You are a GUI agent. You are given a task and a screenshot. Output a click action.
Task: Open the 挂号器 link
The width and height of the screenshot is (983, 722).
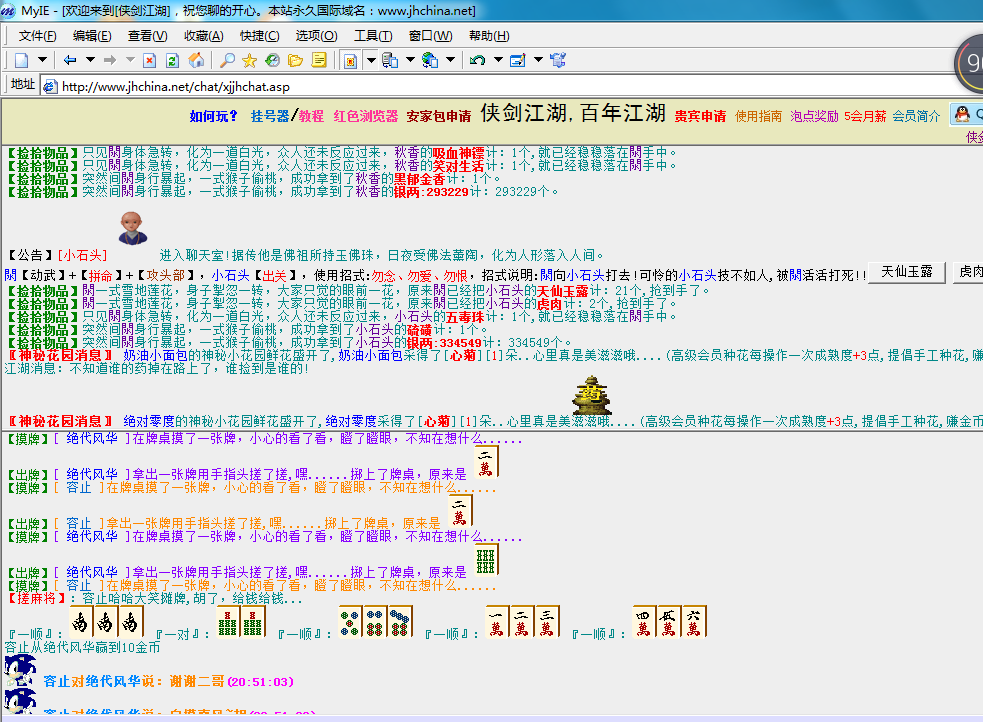[270, 116]
